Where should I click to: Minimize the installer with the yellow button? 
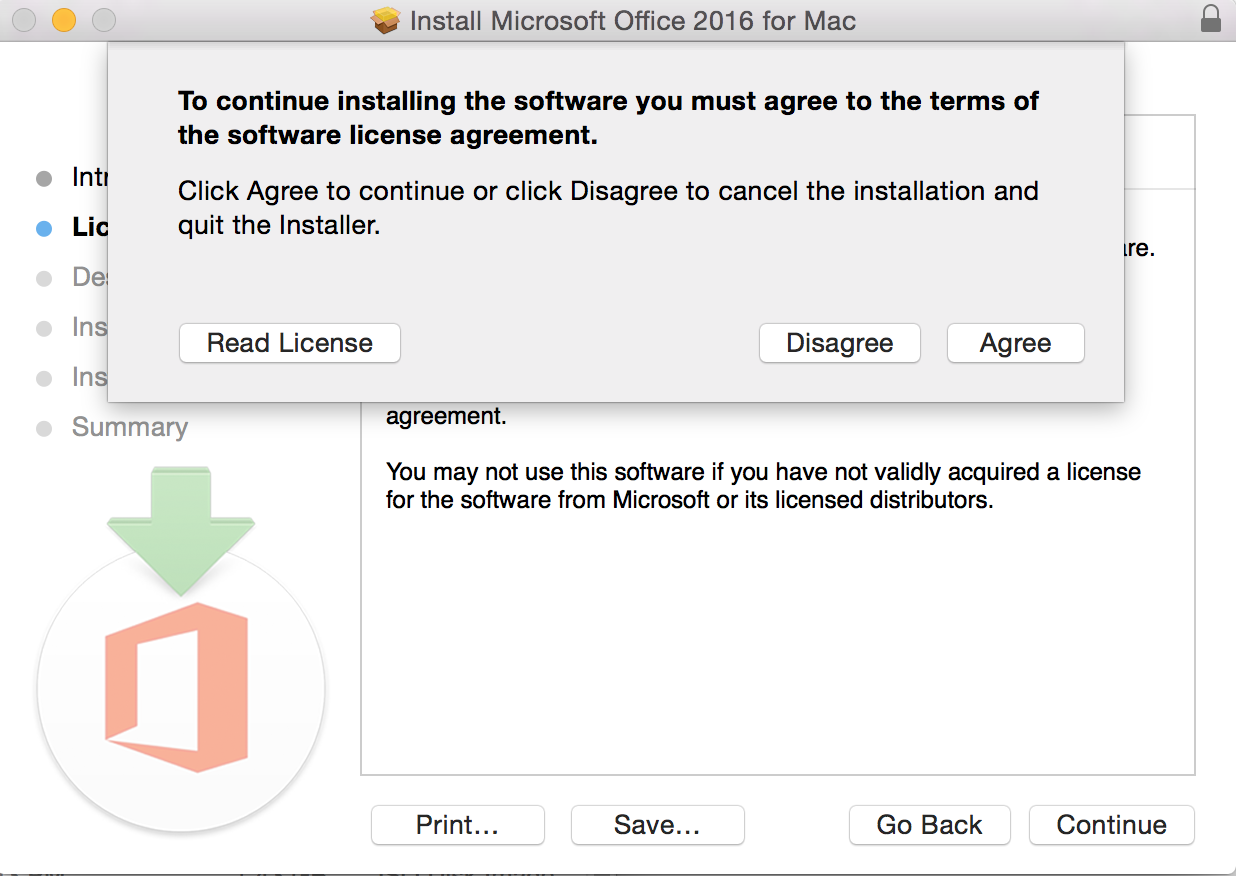[64, 19]
